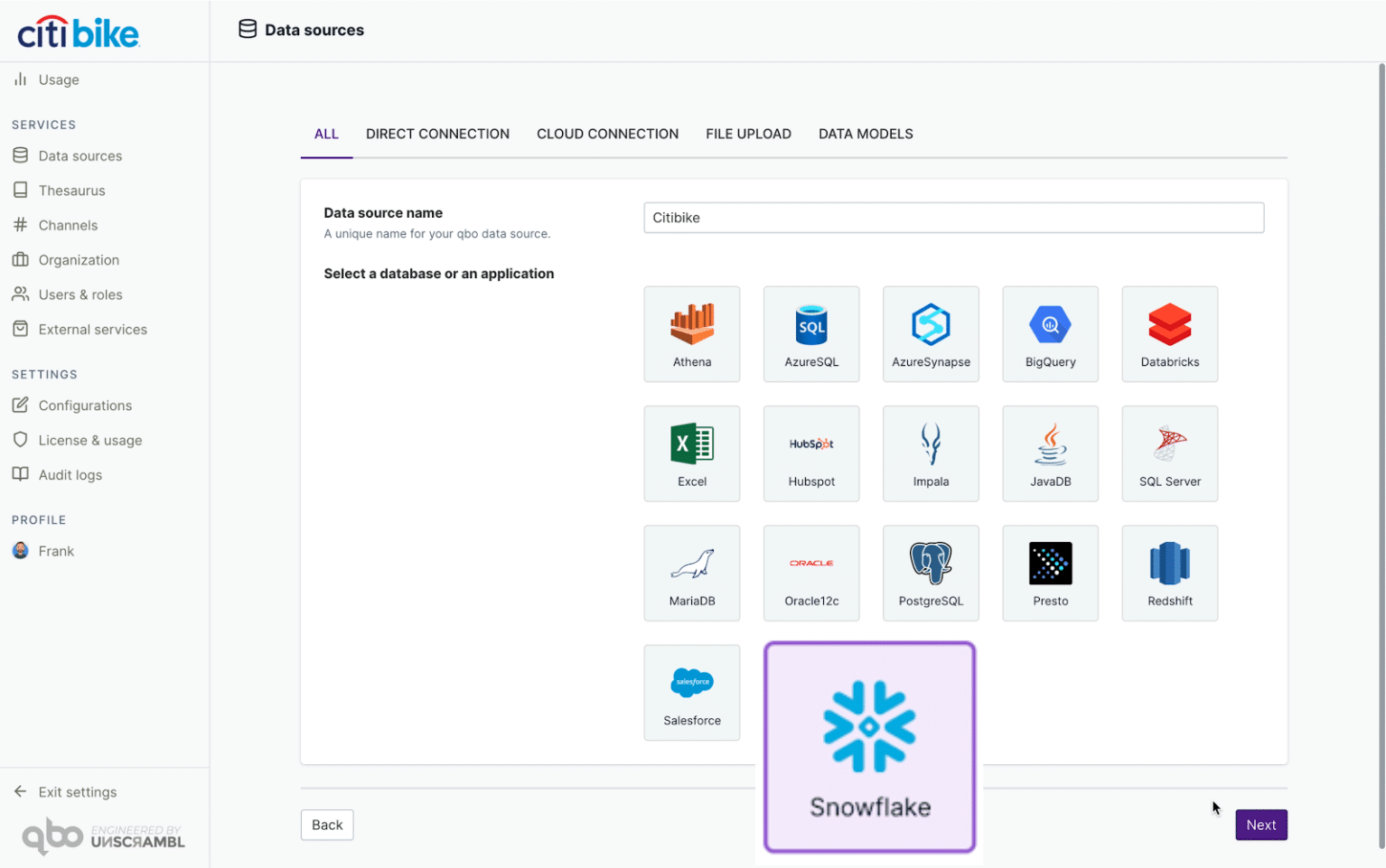Open Thesaurus in the sidebar

(71, 191)
